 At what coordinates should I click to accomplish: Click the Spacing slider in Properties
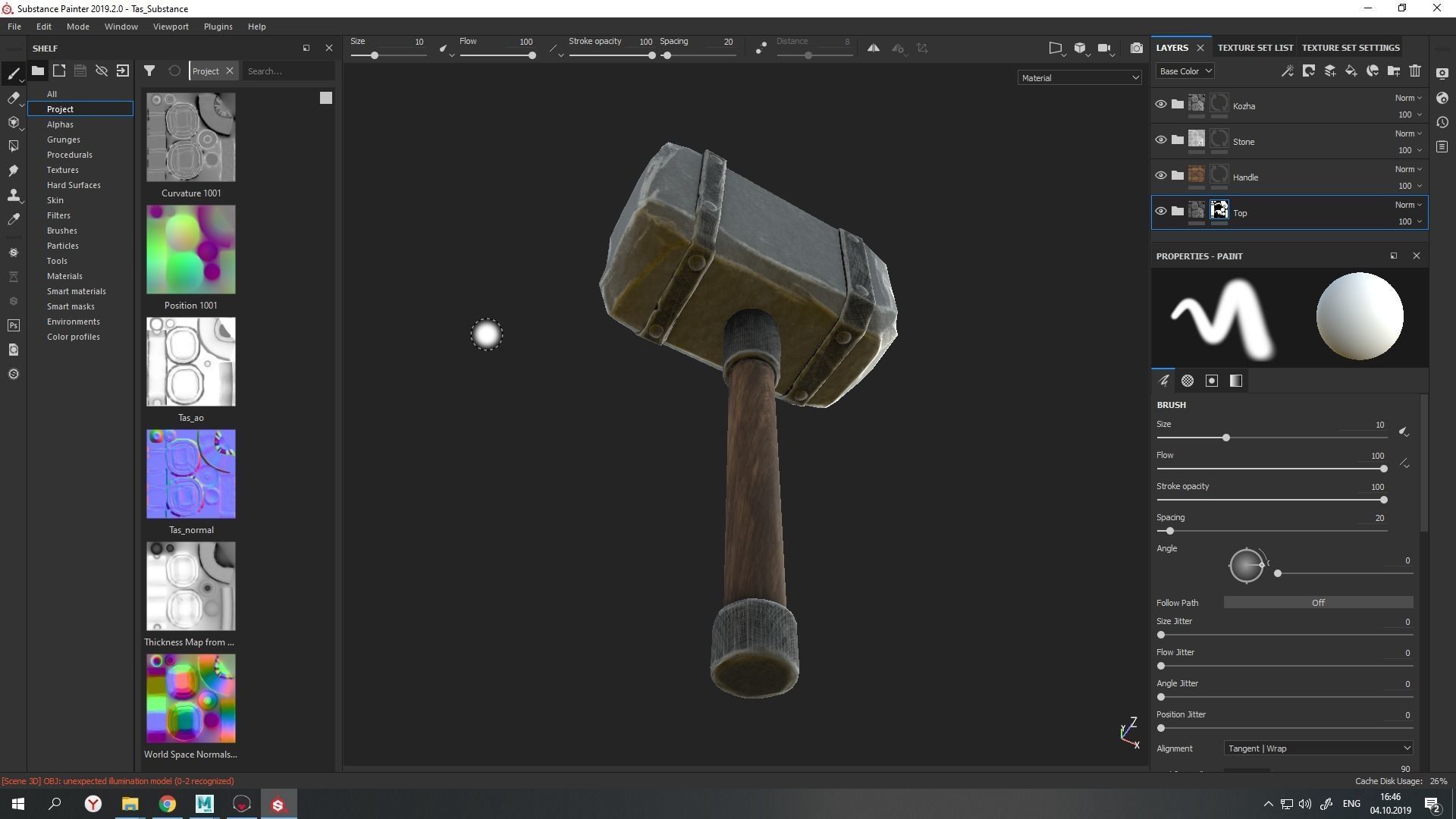pos(1272,531)
